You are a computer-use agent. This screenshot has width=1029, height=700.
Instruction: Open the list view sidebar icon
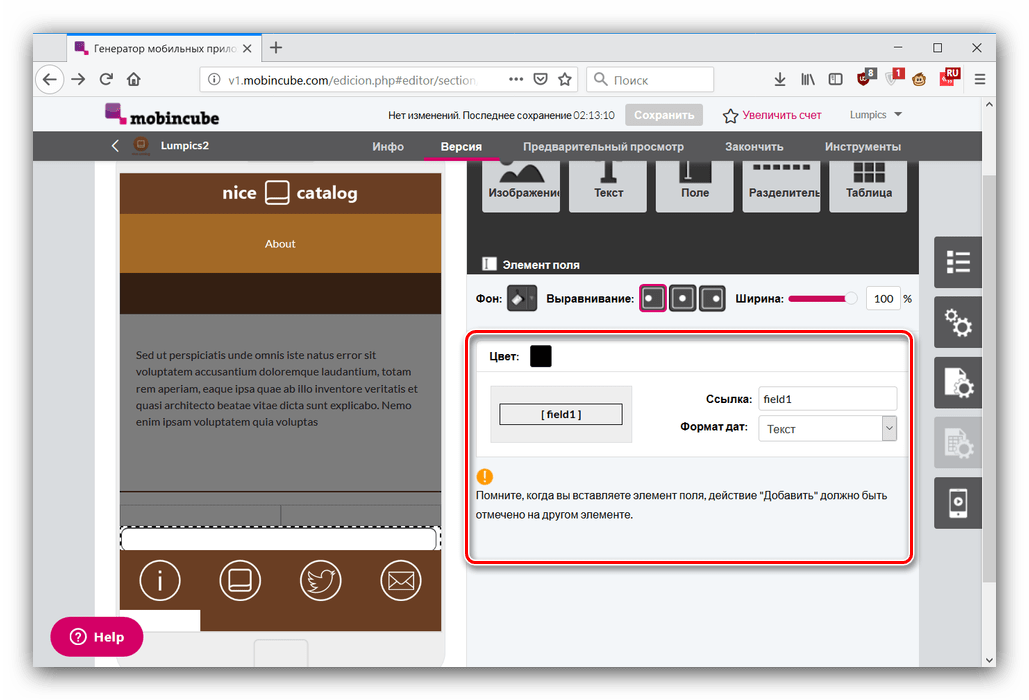click(x=957, y=262)
